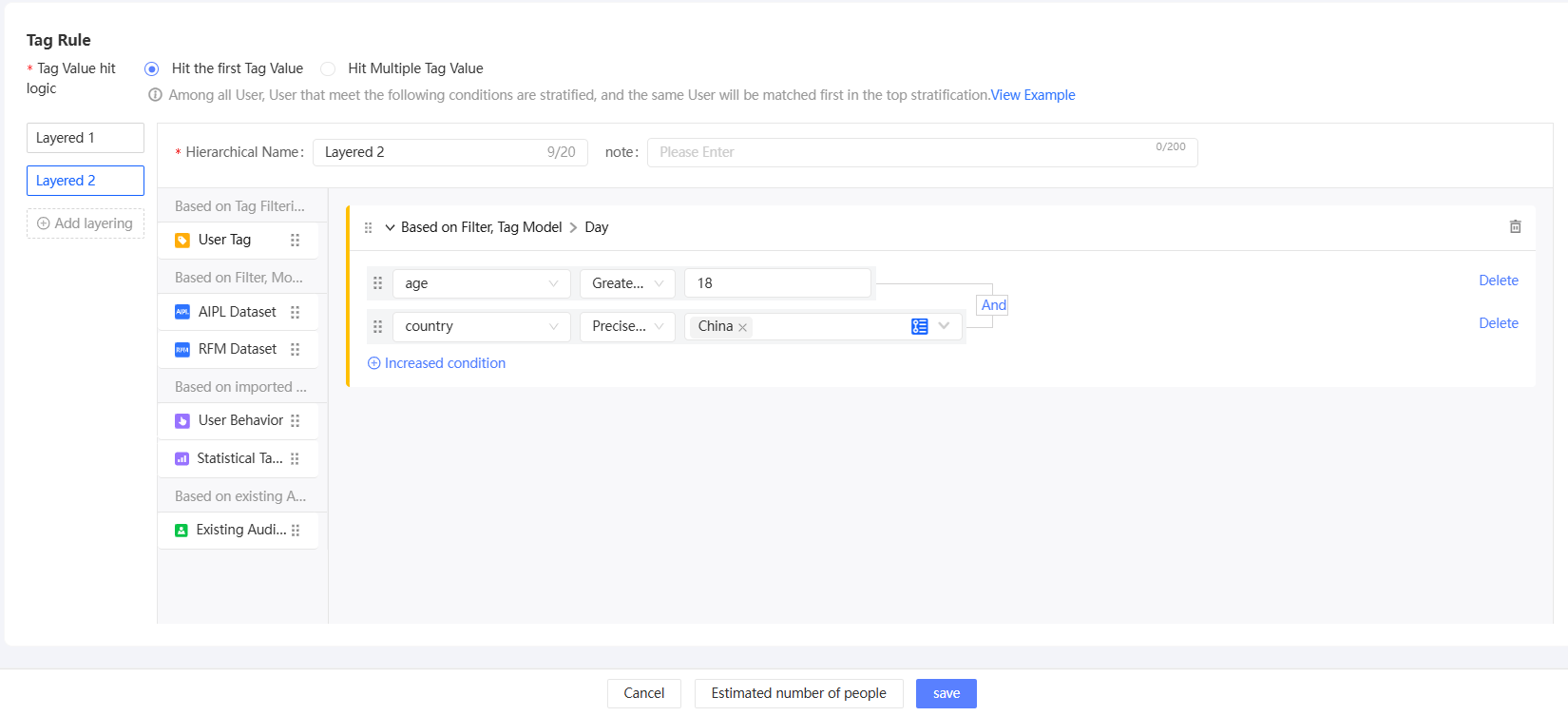Viewport: 1568px width, 716px height.
Task: Click the User Behavior purple icon
Action: click(182, 421)
